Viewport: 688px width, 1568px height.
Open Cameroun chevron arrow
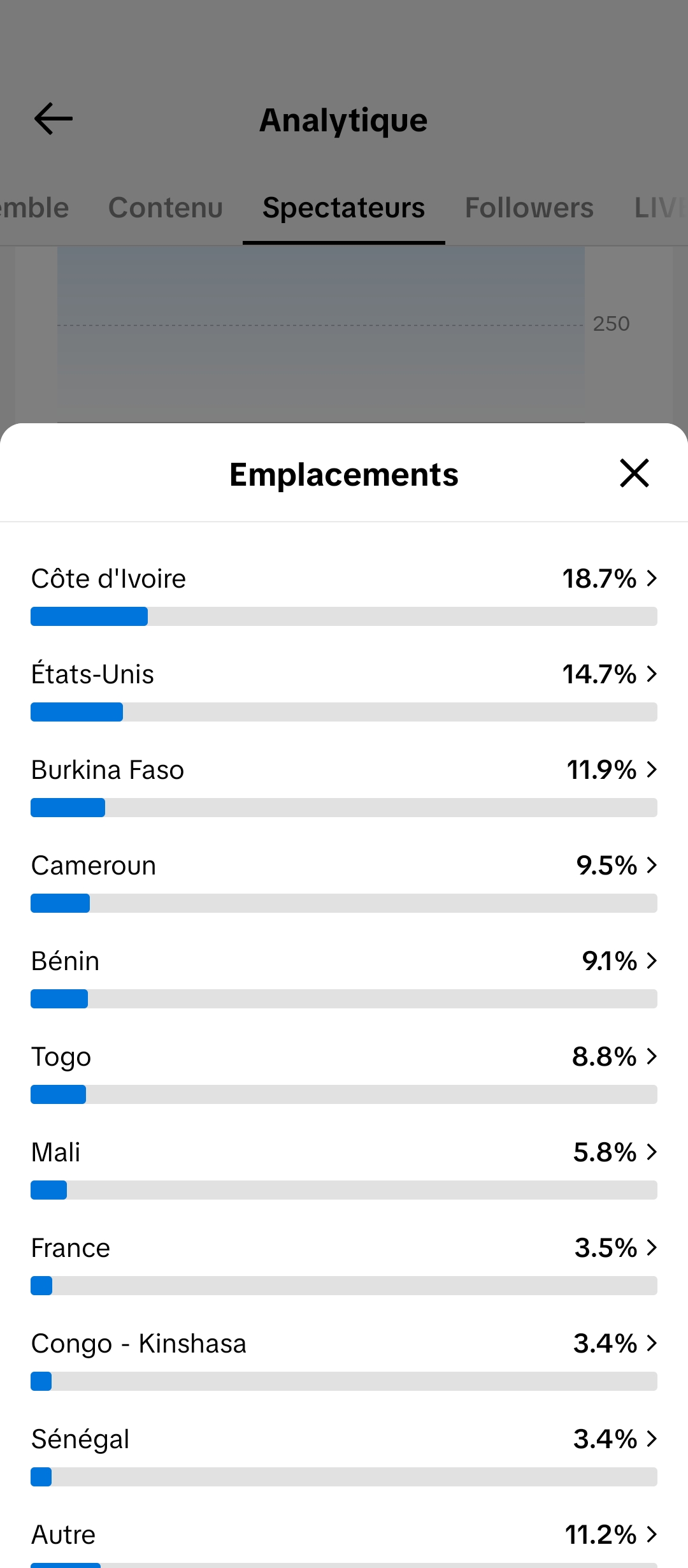pyautogui.click(x=651, y=865)
